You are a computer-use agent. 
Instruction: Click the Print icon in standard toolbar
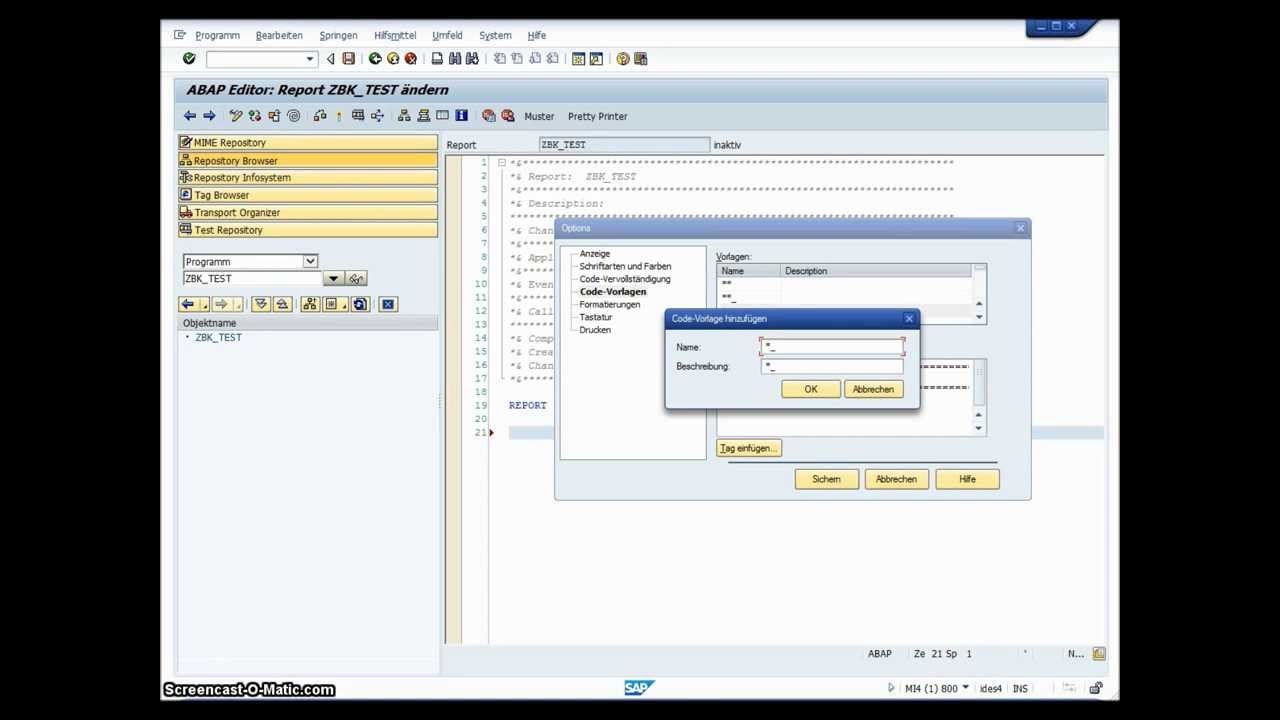click(x=437, y=59)
